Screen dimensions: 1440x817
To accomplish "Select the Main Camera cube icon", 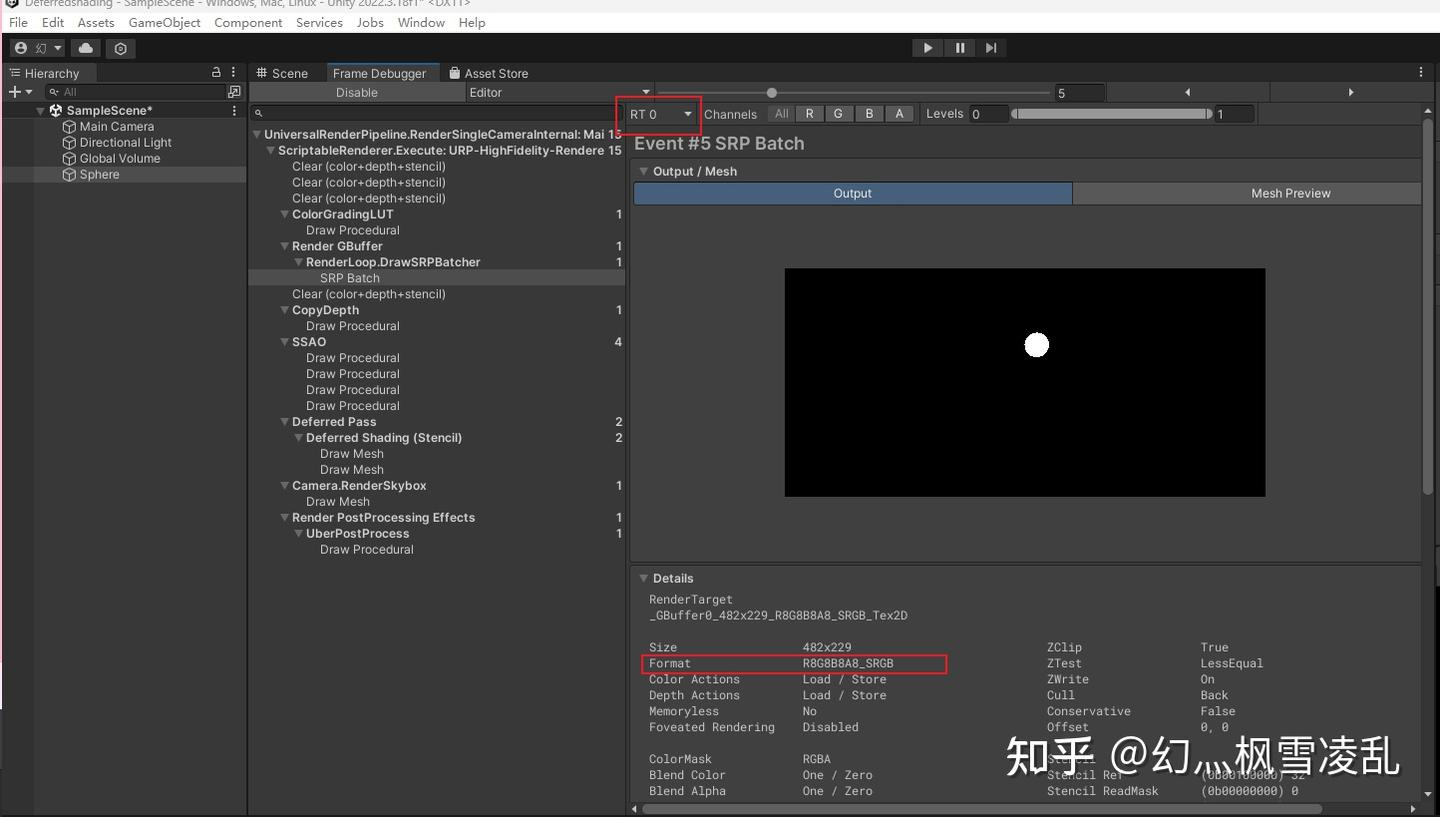I will 69,127.
